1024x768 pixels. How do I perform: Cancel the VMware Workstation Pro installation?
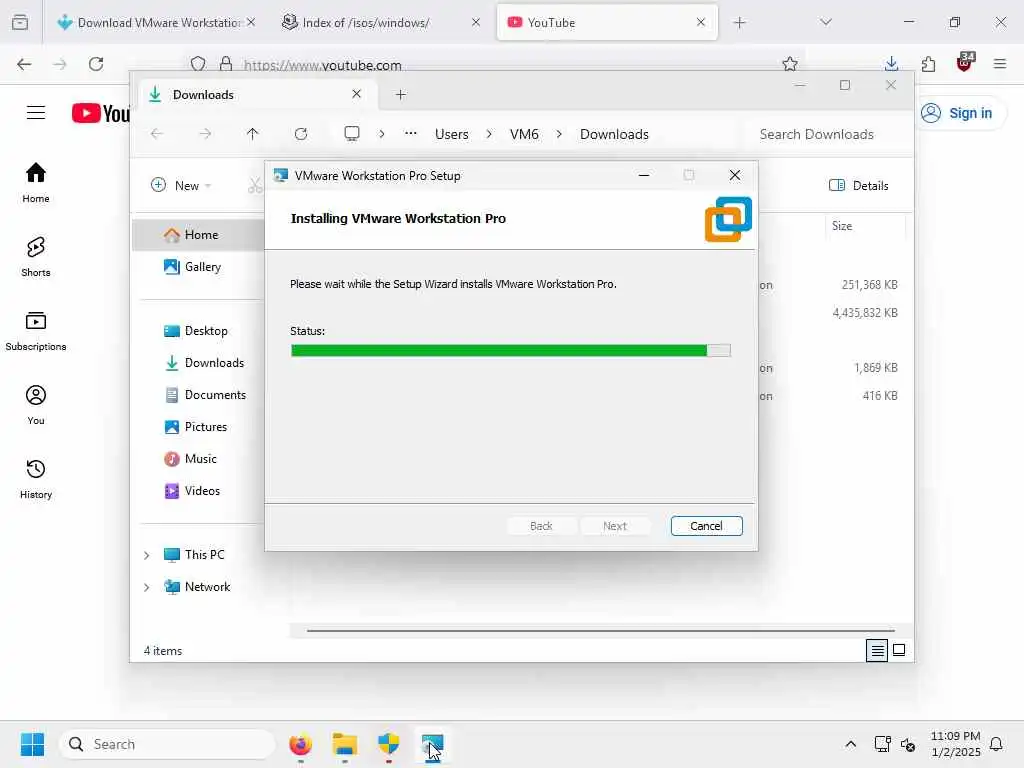pos(706,526)
